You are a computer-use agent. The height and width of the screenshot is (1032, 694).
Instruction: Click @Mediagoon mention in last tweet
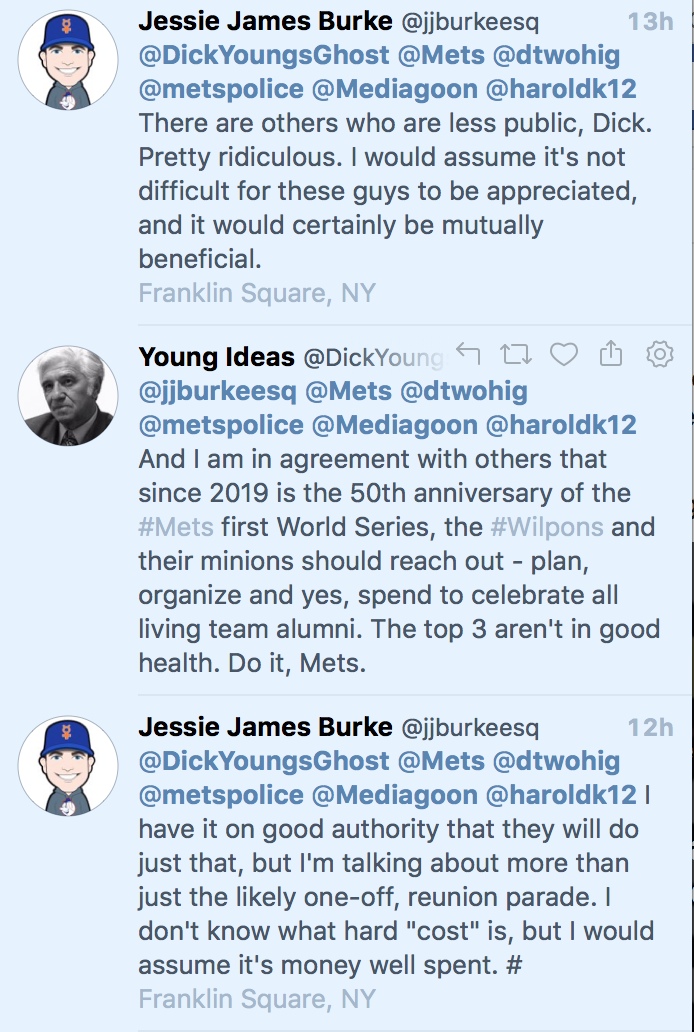point(395,795)
